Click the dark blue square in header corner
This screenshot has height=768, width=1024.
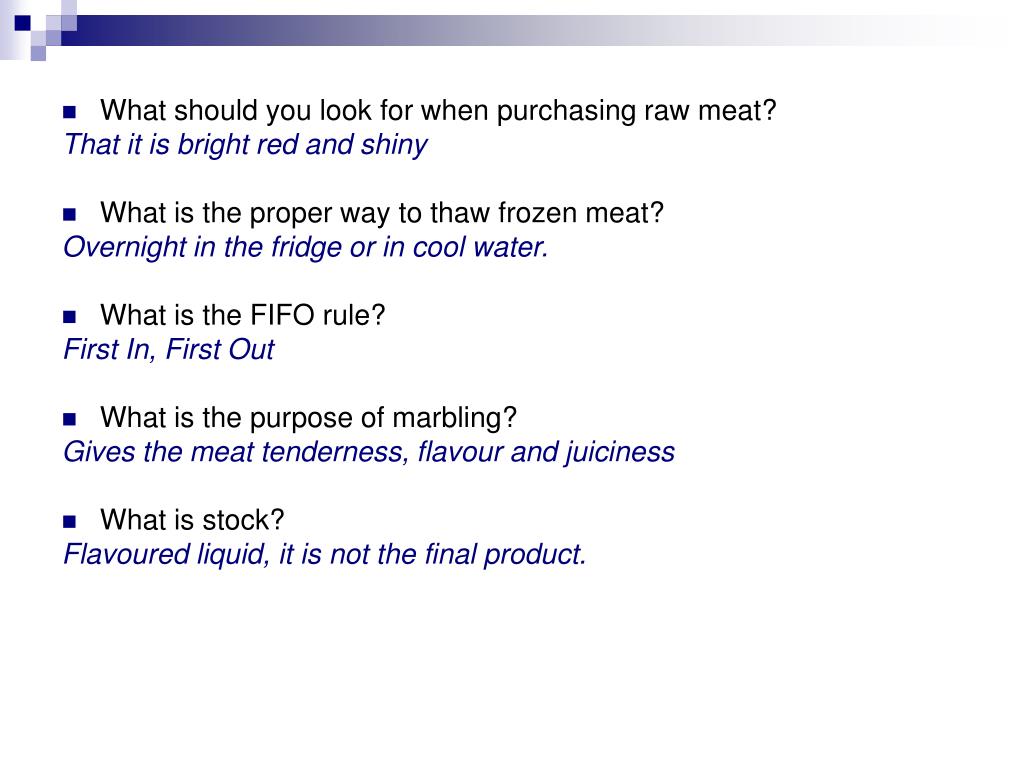(x=23, y=23)
